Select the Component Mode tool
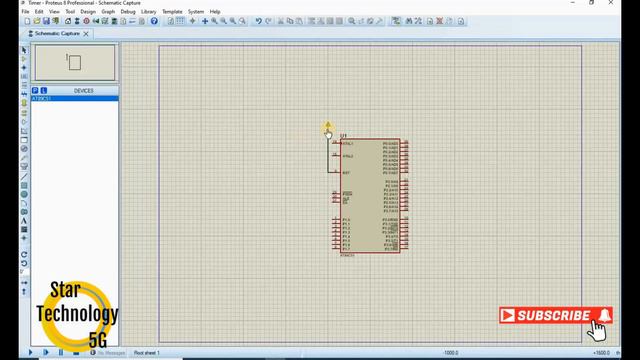This screenshot has width=640, height=360. pos(24,59)
